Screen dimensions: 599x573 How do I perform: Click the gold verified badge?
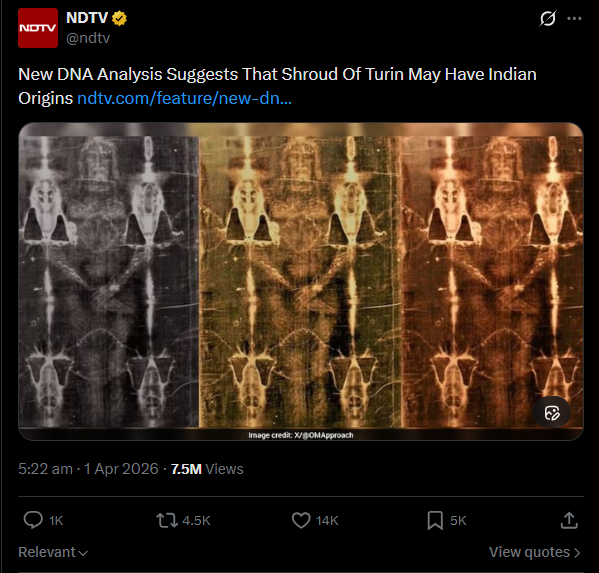[x=119, y=18]
